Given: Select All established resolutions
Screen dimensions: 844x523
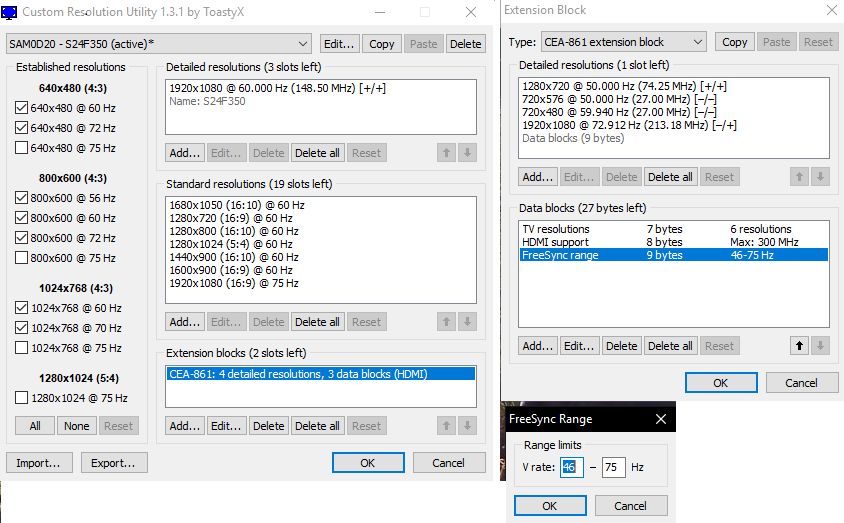Looking at the screenshot, I should 35,426.
